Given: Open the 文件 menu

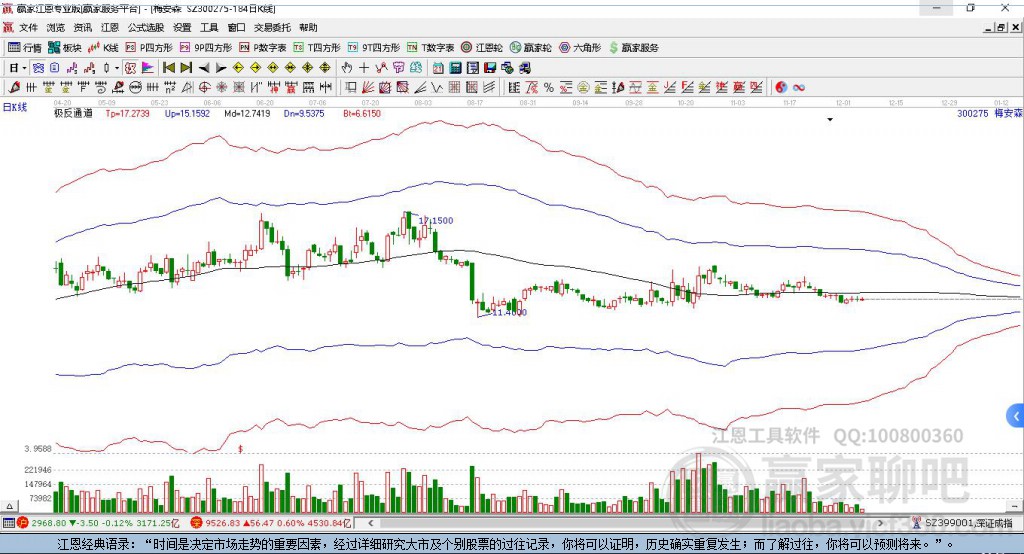Looking at the screenshot, I should tap(28, 28).
